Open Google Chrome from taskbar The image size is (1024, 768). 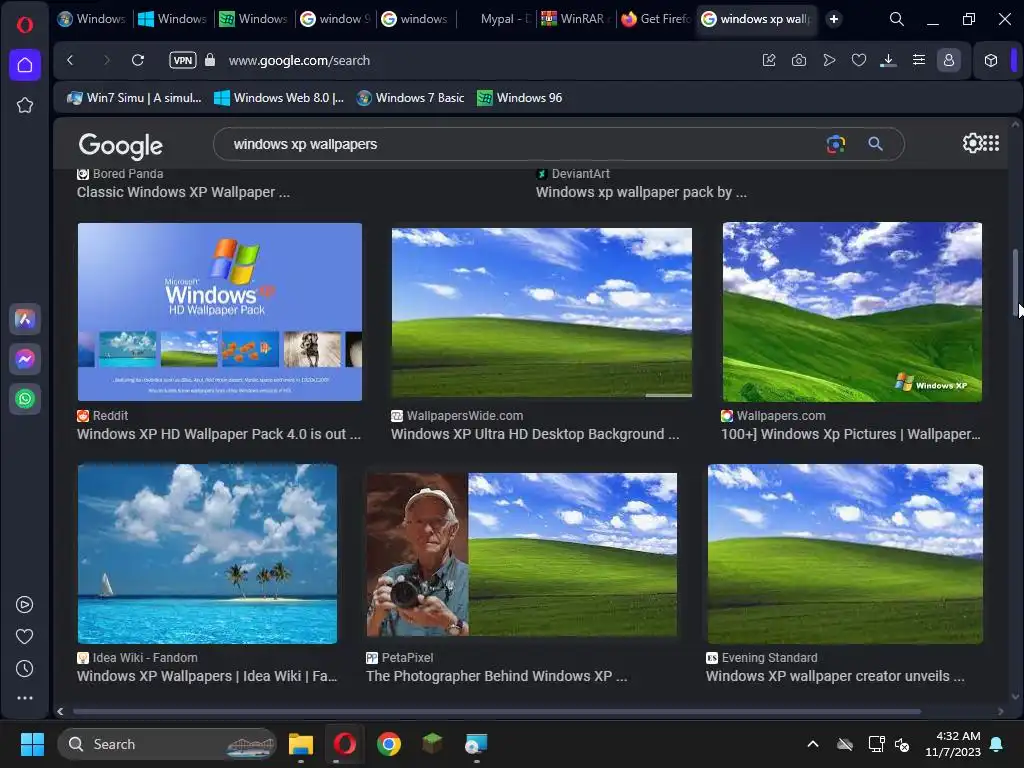pos(389,744)
